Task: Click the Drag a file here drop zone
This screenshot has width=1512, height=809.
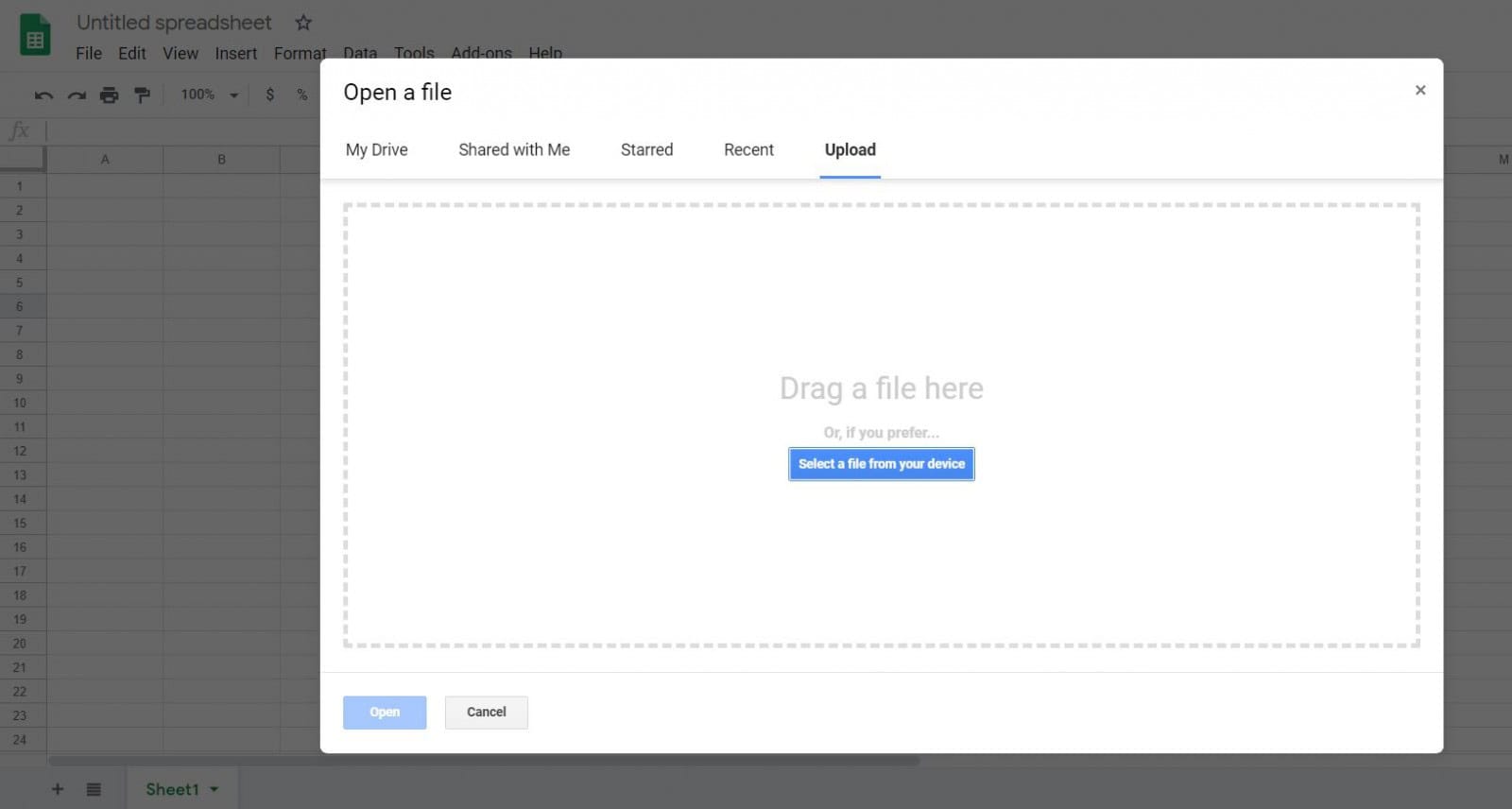Action: coord(882,424)
